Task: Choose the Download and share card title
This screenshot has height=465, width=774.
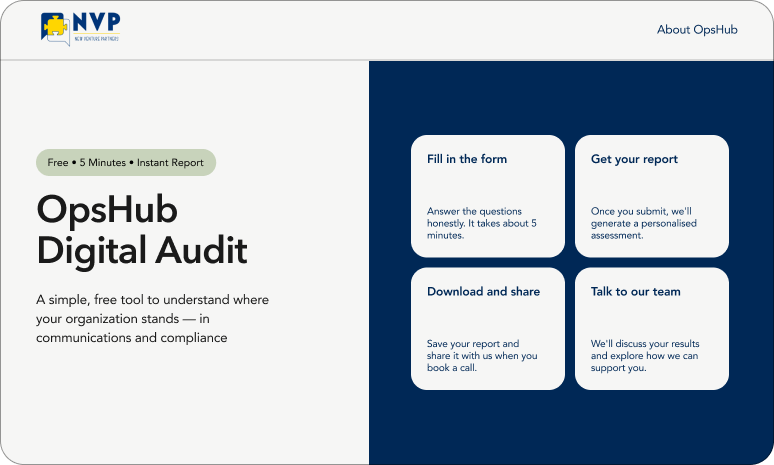Action: coord(483,292)
